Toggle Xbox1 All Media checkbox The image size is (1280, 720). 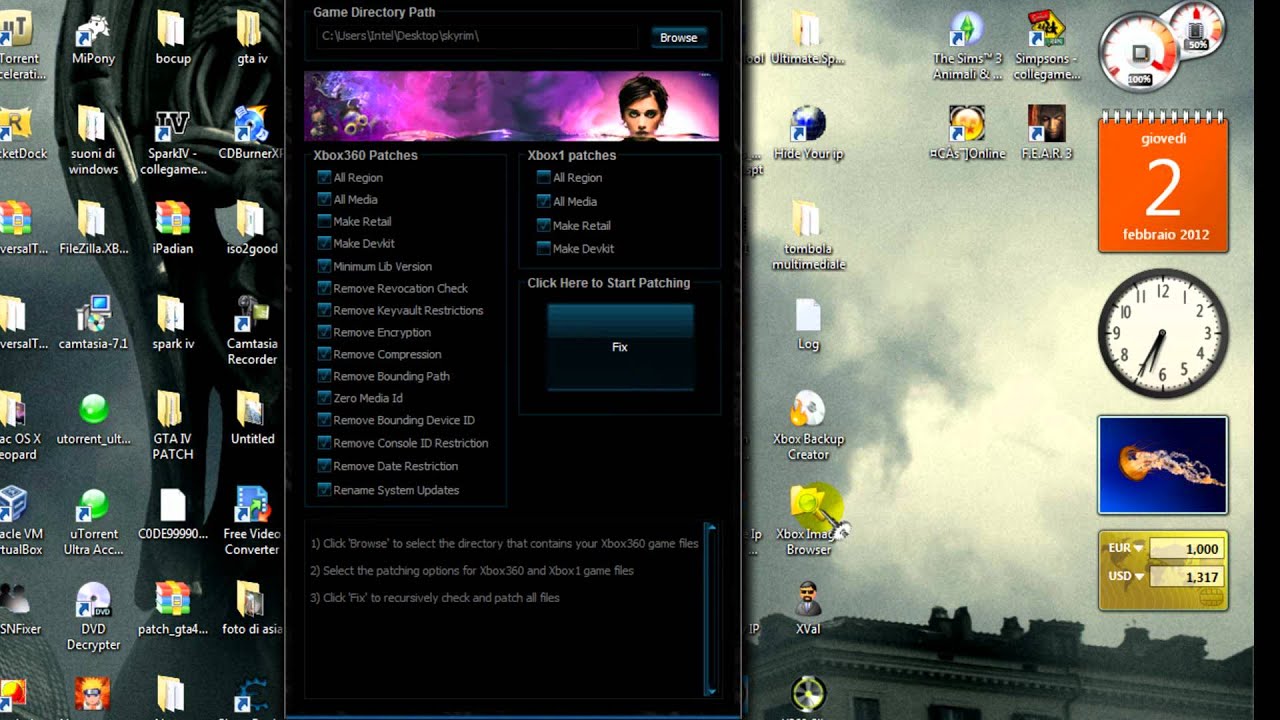(544, 201)
